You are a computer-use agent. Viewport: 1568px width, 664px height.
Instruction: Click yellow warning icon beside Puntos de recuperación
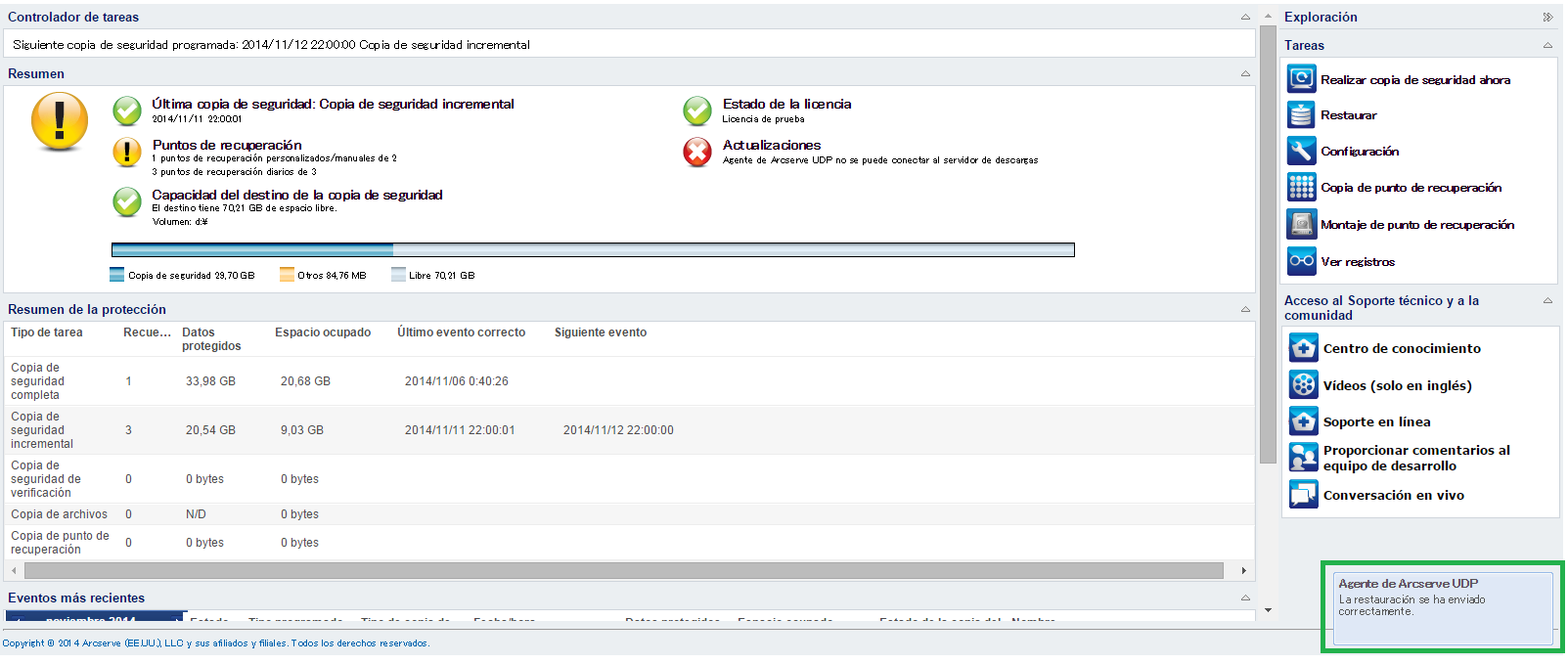[127, 152]
